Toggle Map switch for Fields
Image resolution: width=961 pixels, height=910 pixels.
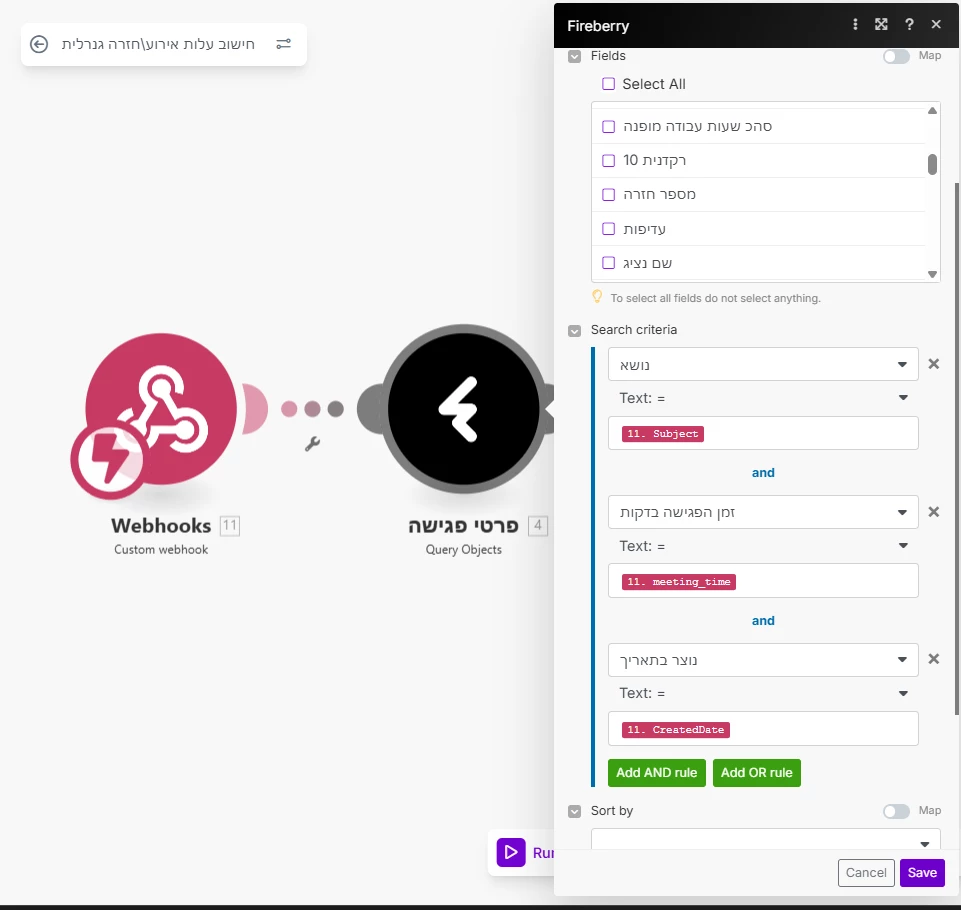pos(896,56)
